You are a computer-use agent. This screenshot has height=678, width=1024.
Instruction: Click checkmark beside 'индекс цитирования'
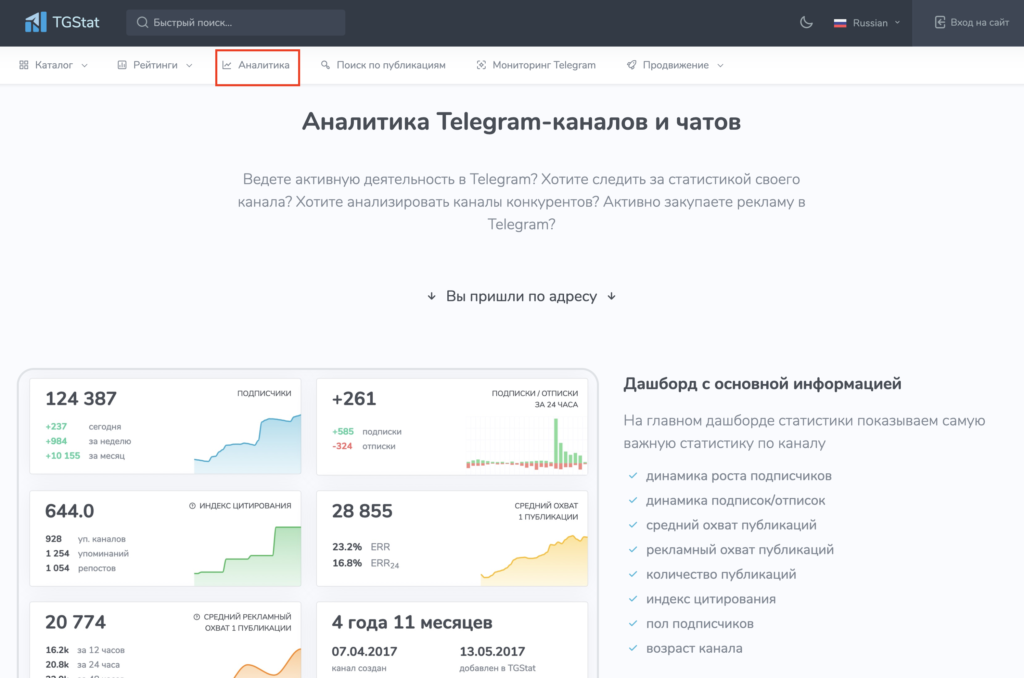point(632,599)
